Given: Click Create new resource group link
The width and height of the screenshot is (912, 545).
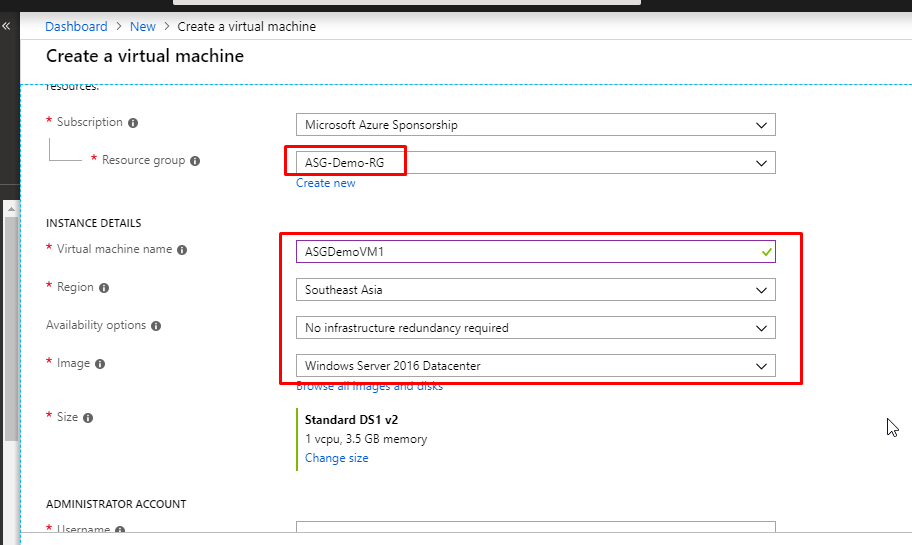Looking at the screenshot, I should pyautogui.click(x=325, y=183).
